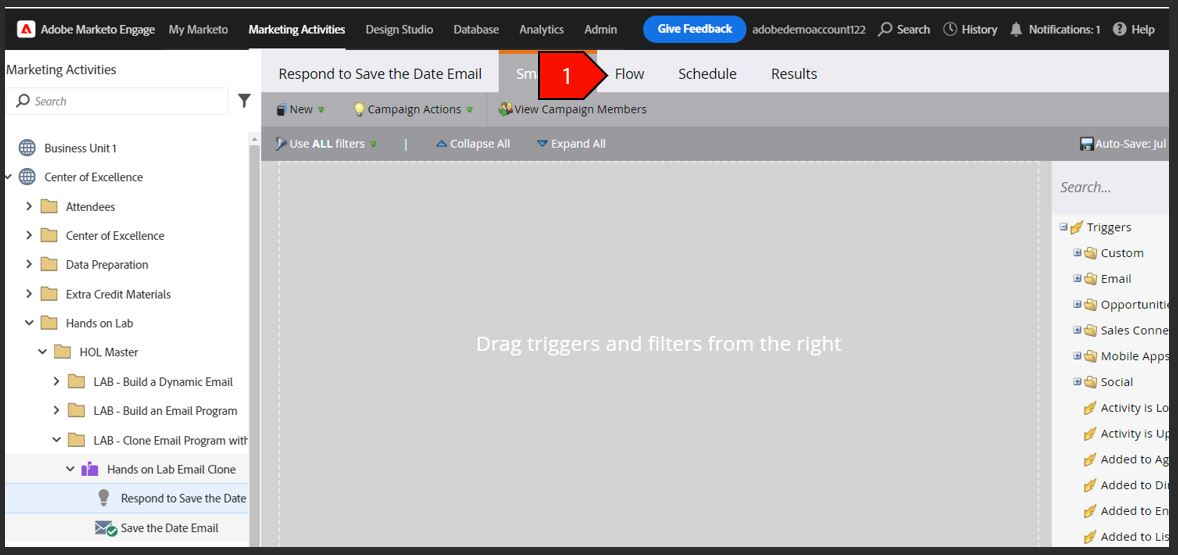This screenshot has width=1178, height=555.
Task: Open the New dropdown menu
Action: pyautogui.click(x=301, y=109)
